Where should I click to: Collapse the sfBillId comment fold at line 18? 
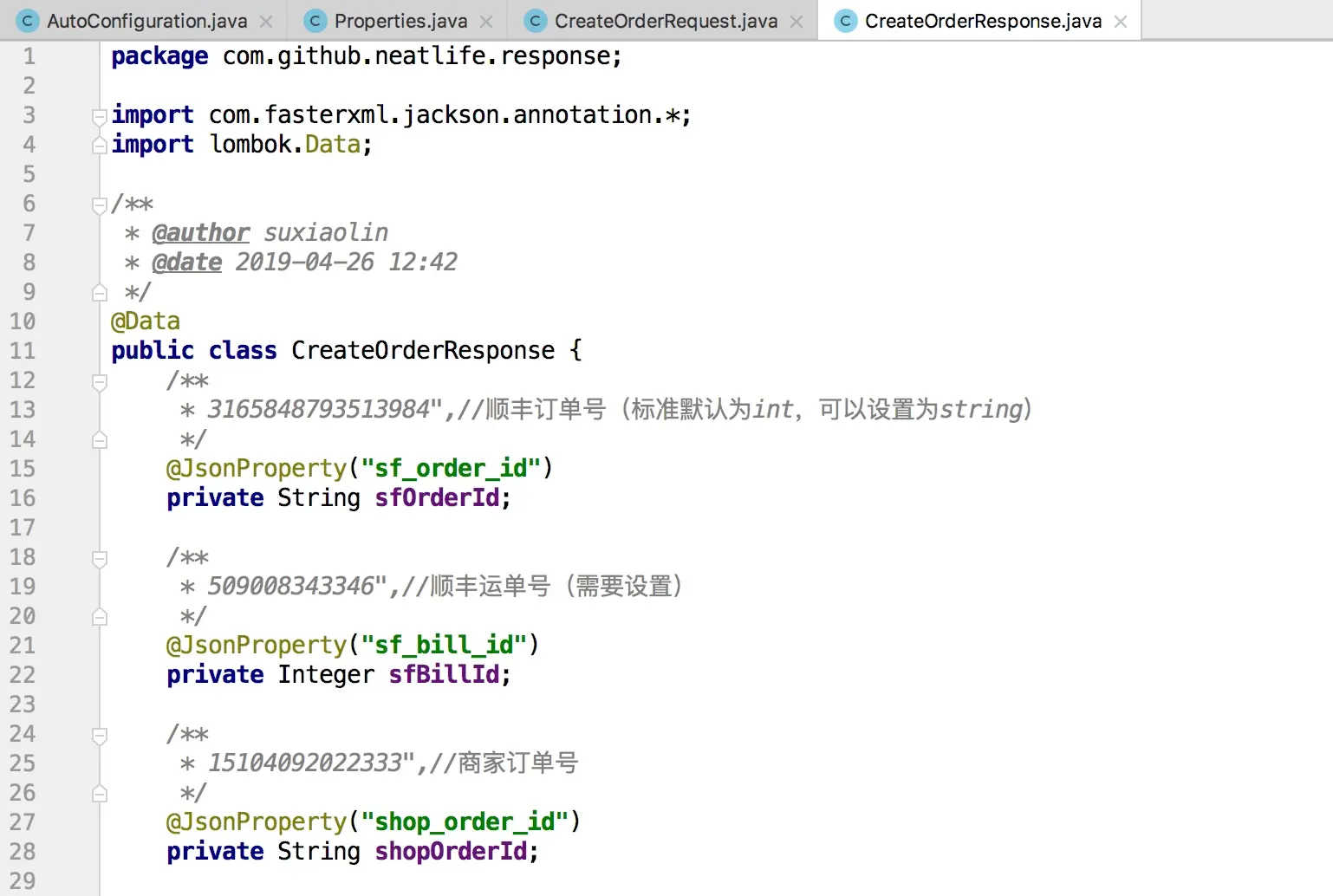100,559
